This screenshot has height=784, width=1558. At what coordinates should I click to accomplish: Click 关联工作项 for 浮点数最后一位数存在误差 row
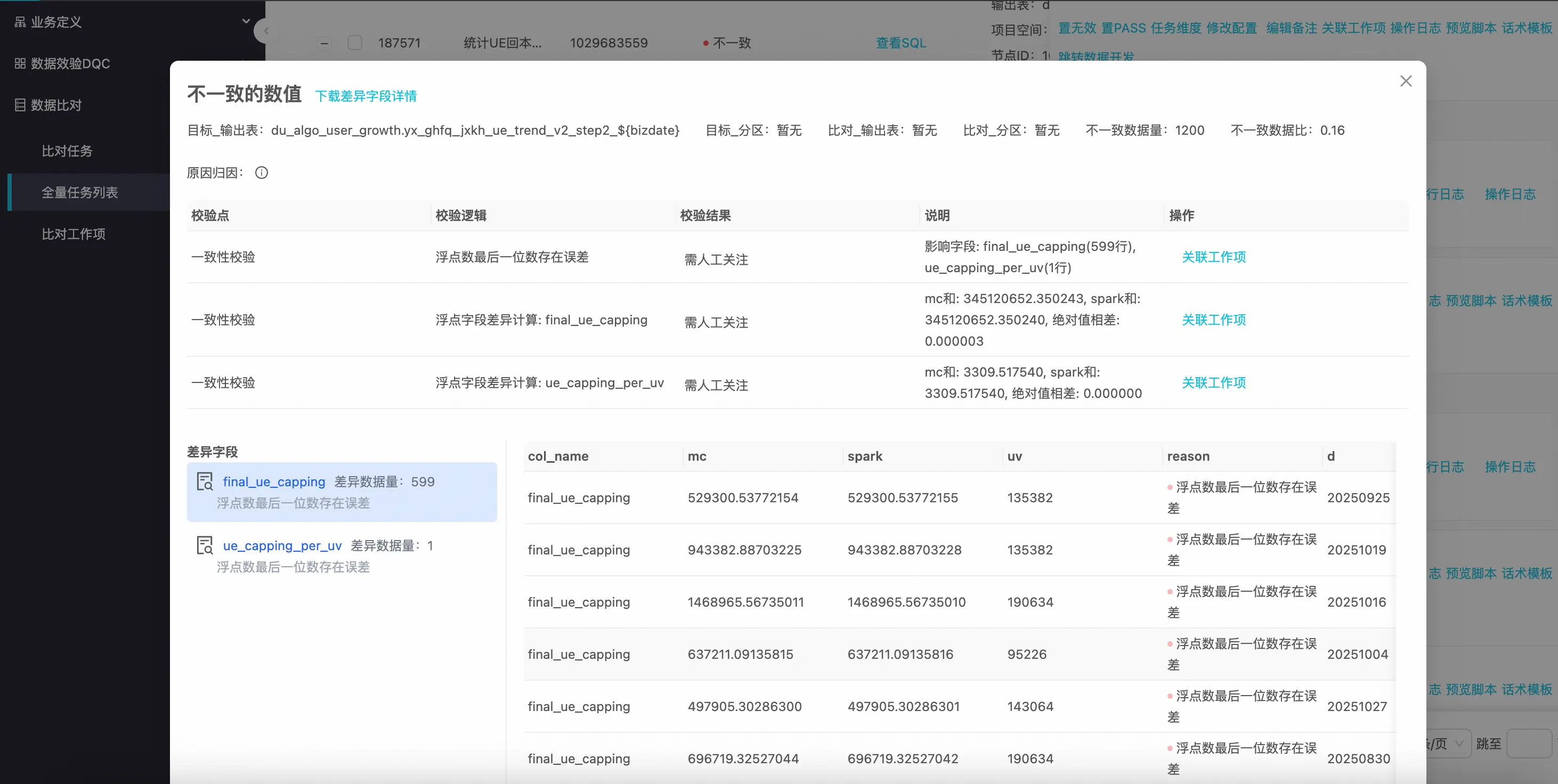coord(1213,257)
